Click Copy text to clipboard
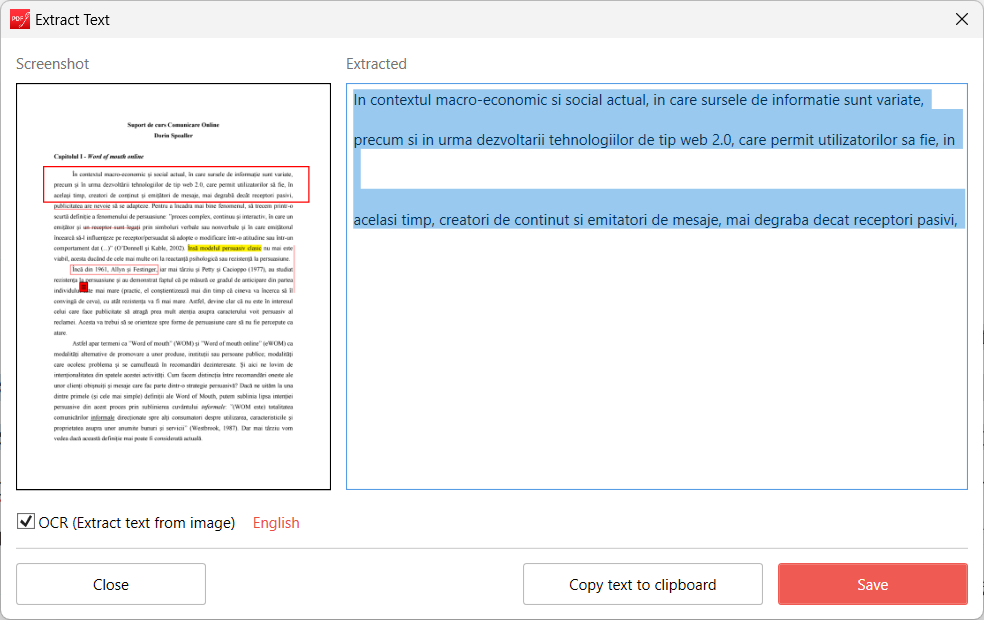This screenshot has height=620, width=984. click(x=642, y=584)
